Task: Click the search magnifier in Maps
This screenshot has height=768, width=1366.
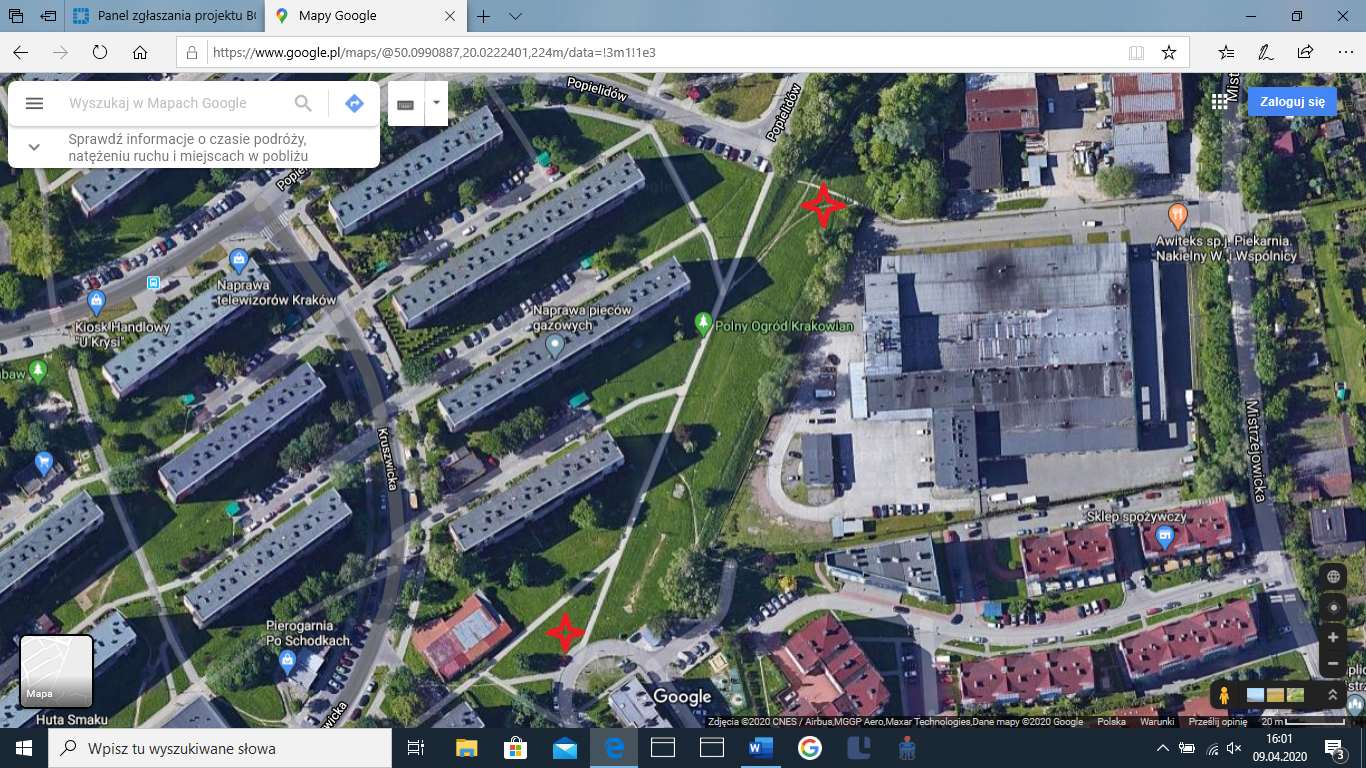Action: [x=303, y=103]
